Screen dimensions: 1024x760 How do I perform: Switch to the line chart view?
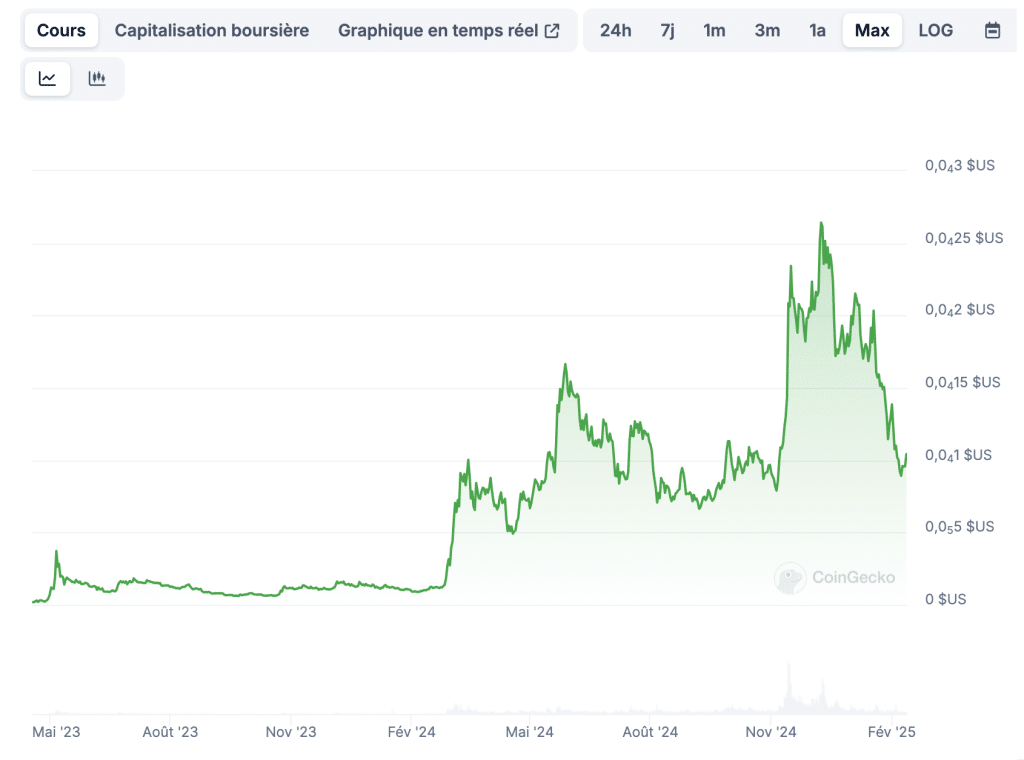47,79
